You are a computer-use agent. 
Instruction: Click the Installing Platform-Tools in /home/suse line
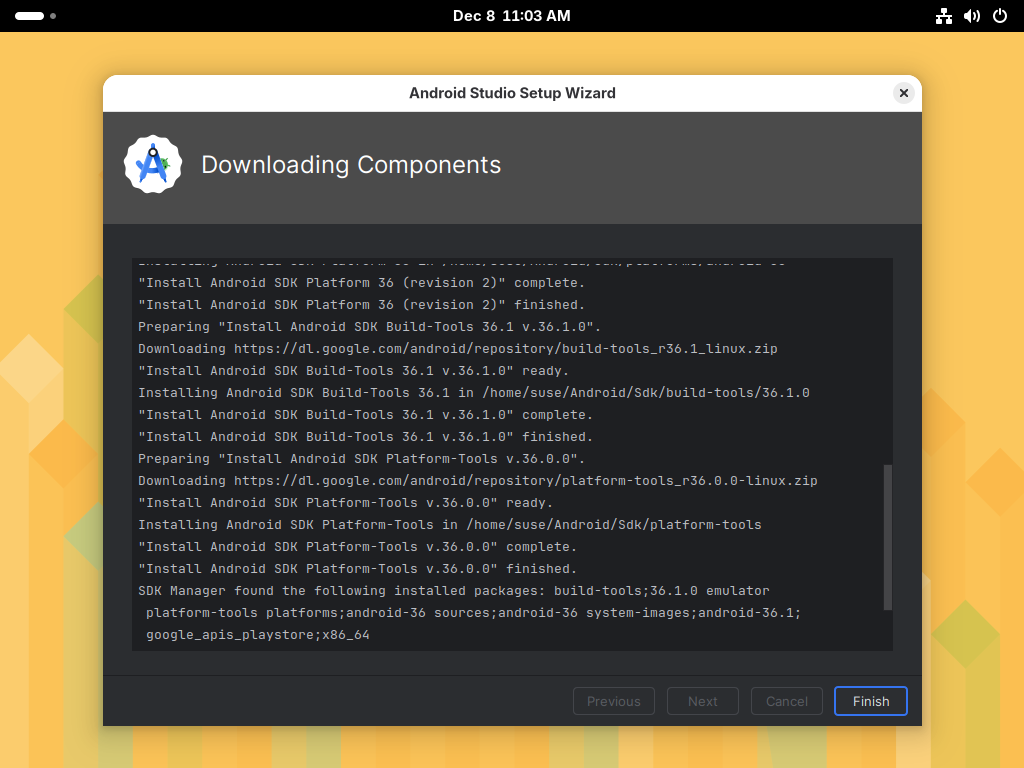click(449, 524)
